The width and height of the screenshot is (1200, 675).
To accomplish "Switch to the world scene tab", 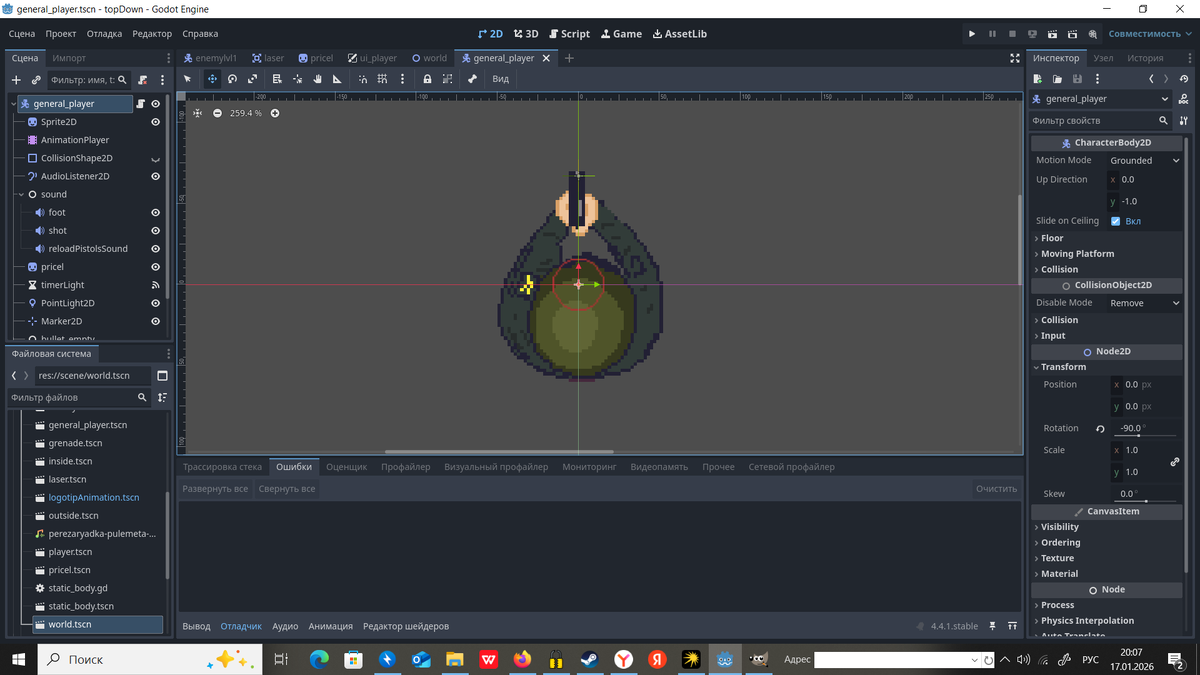I will tap(429, 58).
